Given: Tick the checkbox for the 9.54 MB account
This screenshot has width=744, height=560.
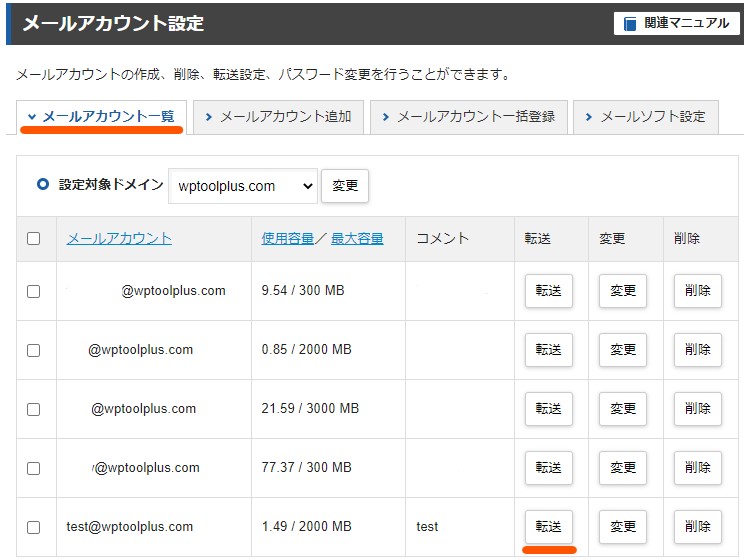Looking at the screenshot, I should 34,291.
